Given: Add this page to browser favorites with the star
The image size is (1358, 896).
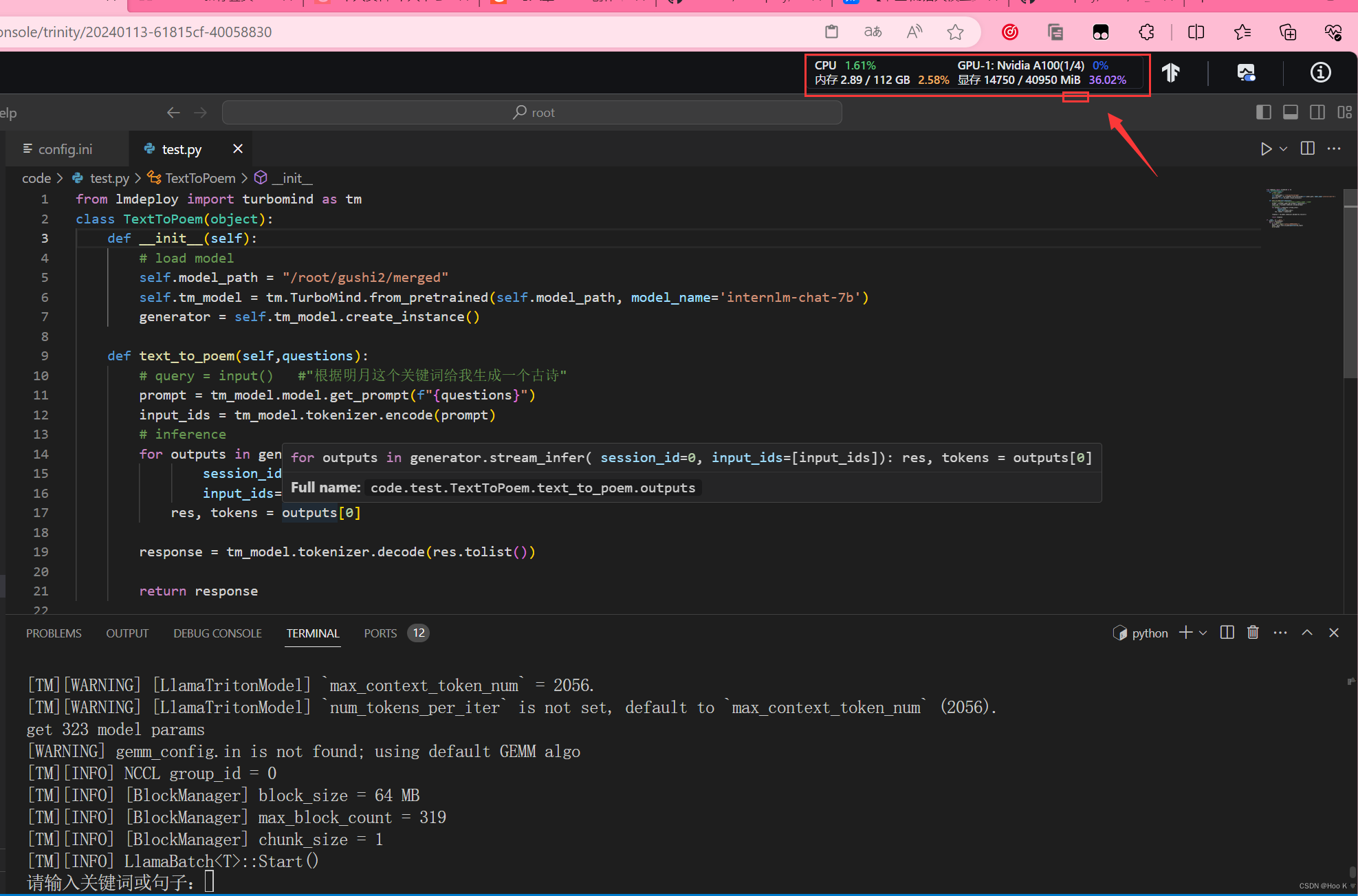Looking at the screenshot, I should (955, 32).
